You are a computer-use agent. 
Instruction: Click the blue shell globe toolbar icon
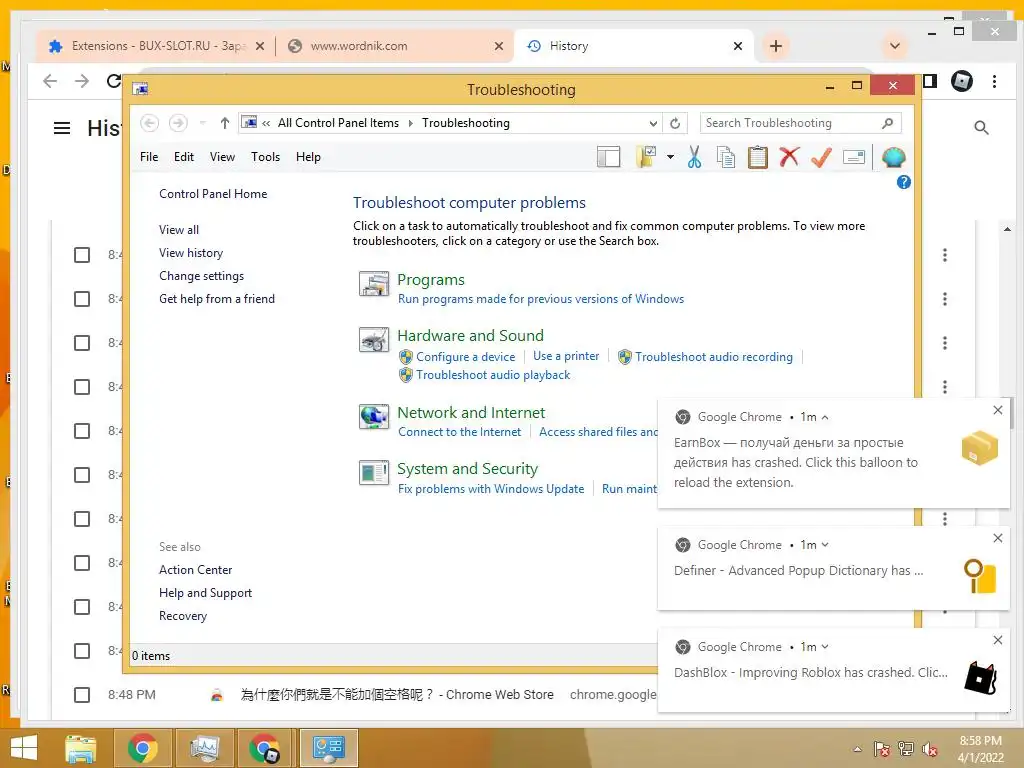click(x=893, y=157)
